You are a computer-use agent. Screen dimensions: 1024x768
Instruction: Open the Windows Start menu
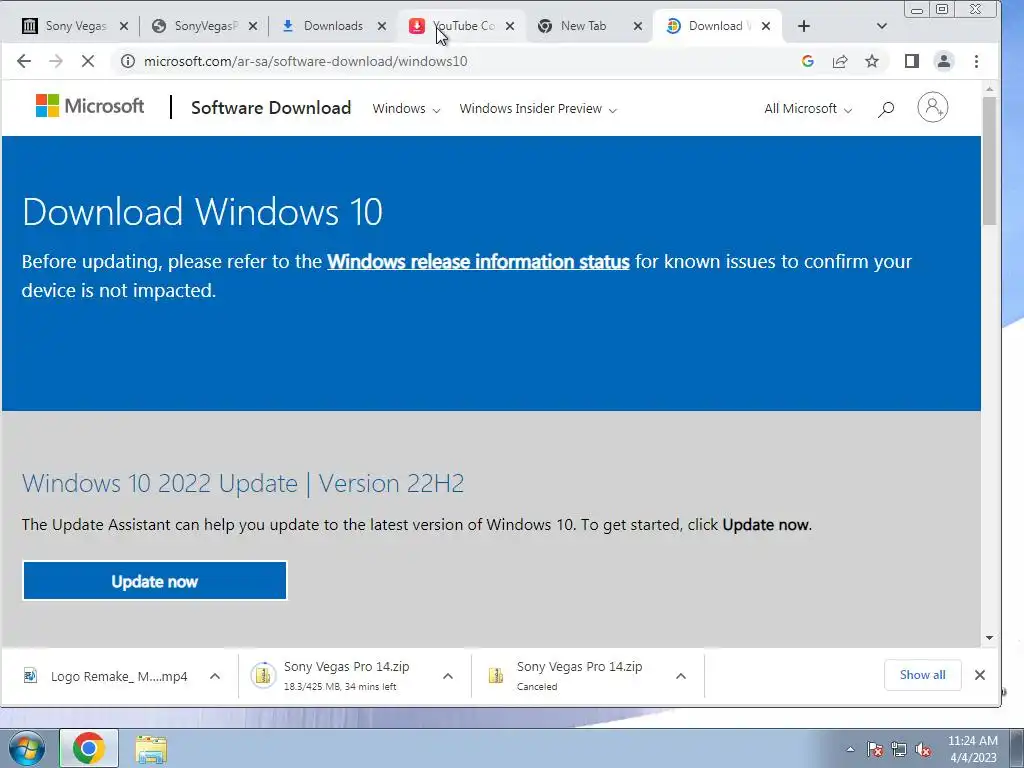[27, 748]
